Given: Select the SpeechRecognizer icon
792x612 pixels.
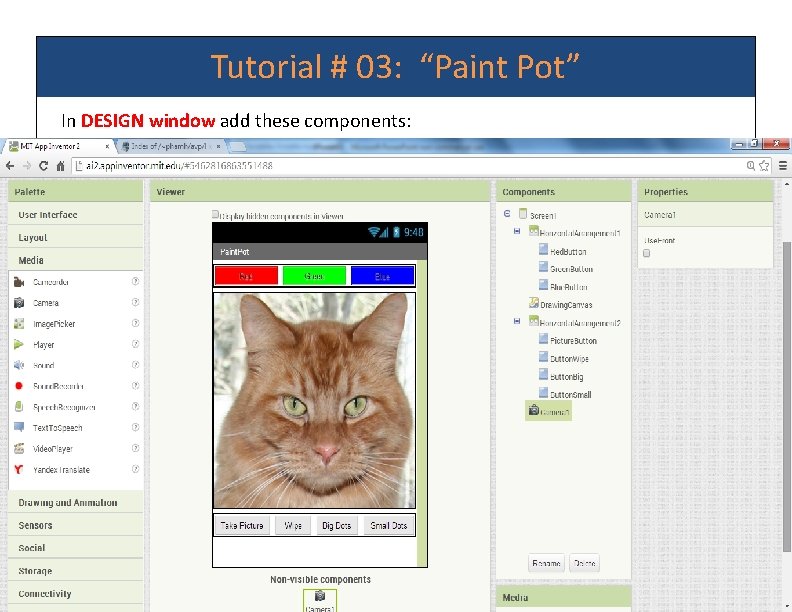Looking at the screenshot, I should click(19, 406).
